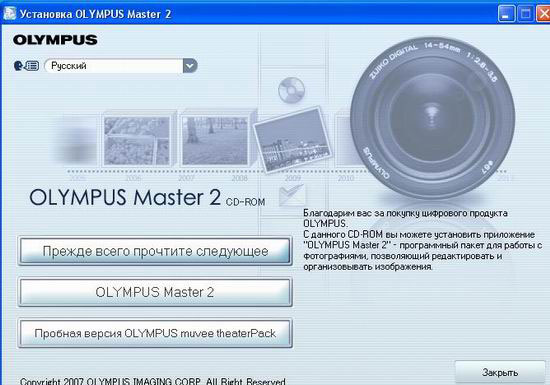The image size is (550, 385).
Task: Click the flower photos thumbnail above 2006
Action: pos(137,141)
